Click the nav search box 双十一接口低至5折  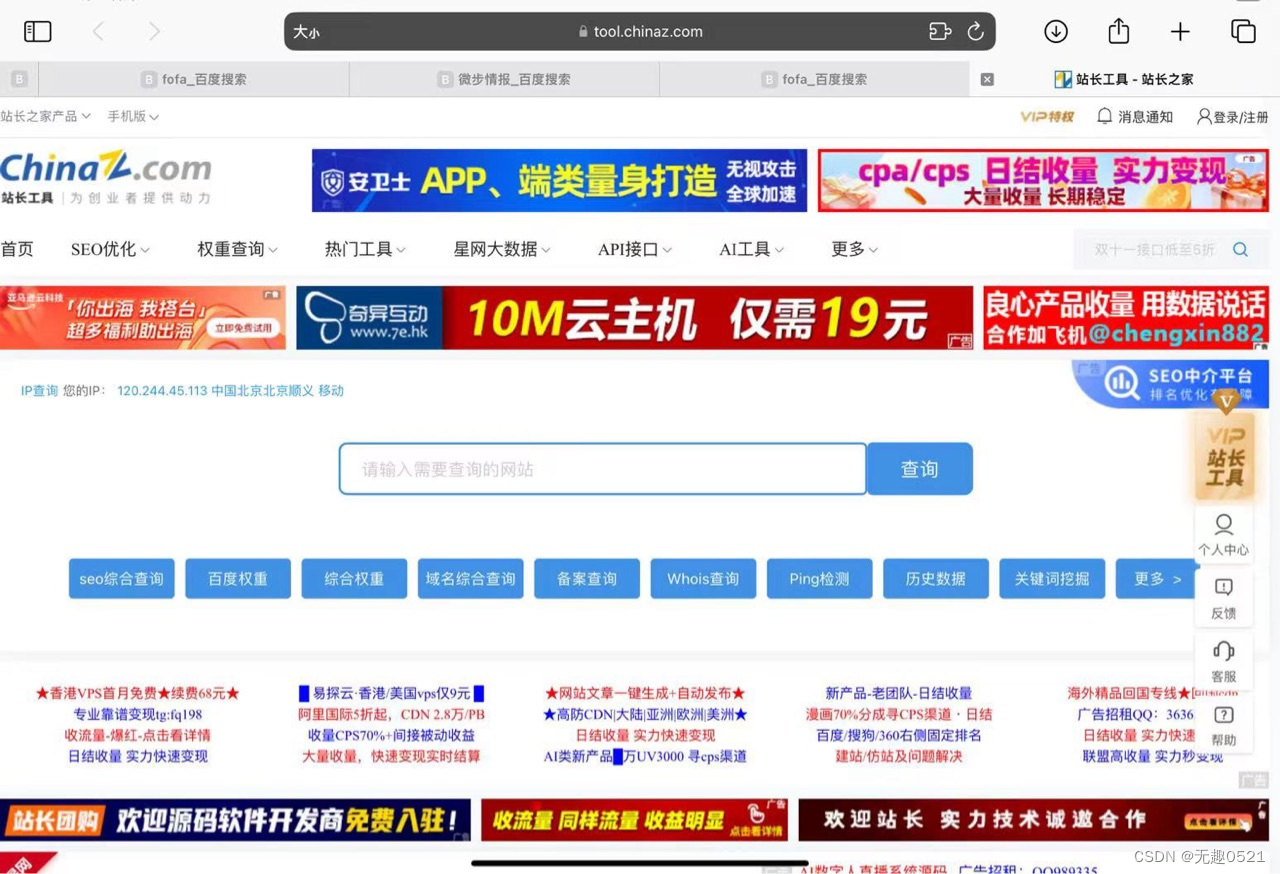click(1153, 250)
